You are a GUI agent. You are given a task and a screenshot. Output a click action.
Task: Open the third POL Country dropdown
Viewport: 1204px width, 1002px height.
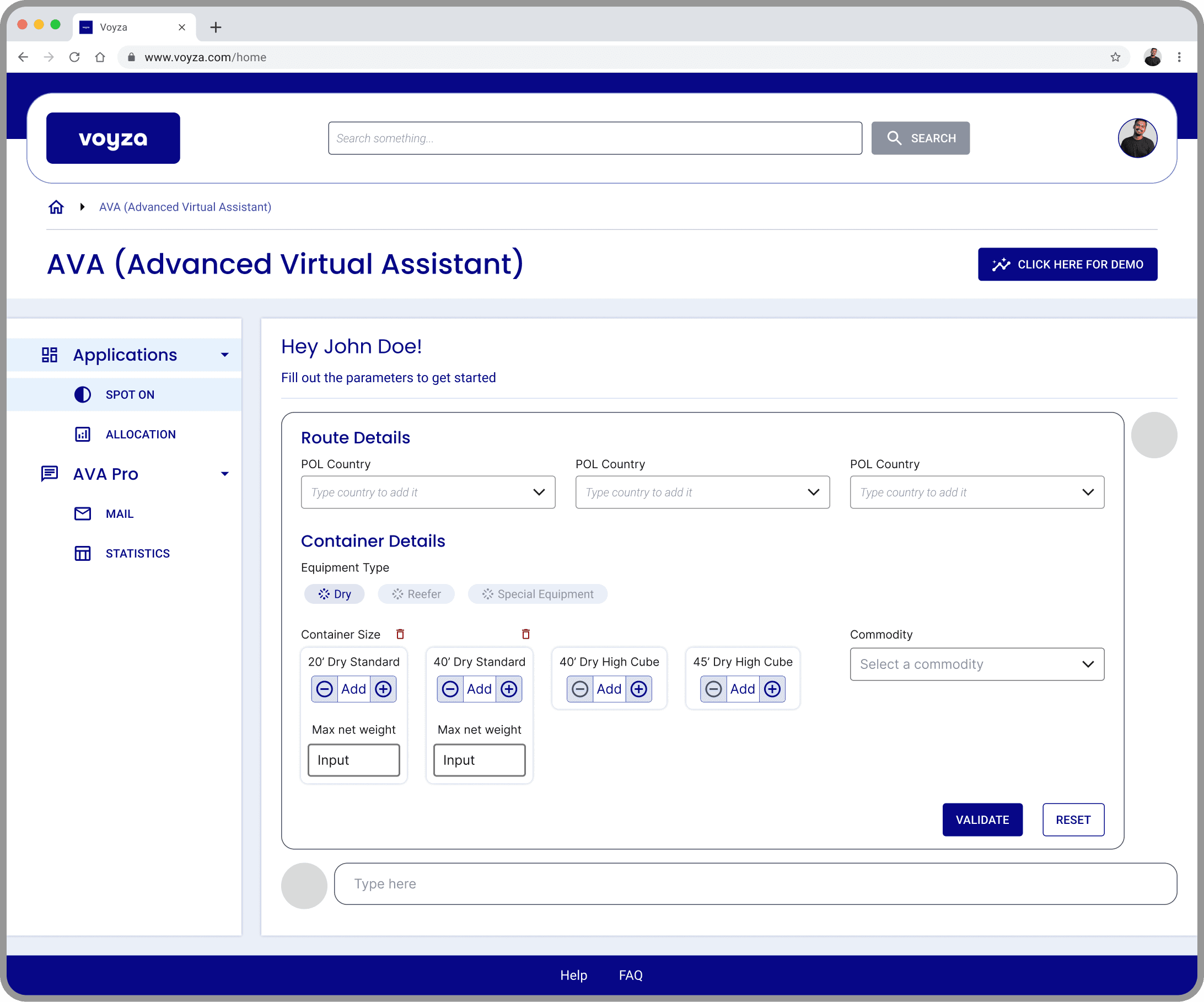pos(977,492)
